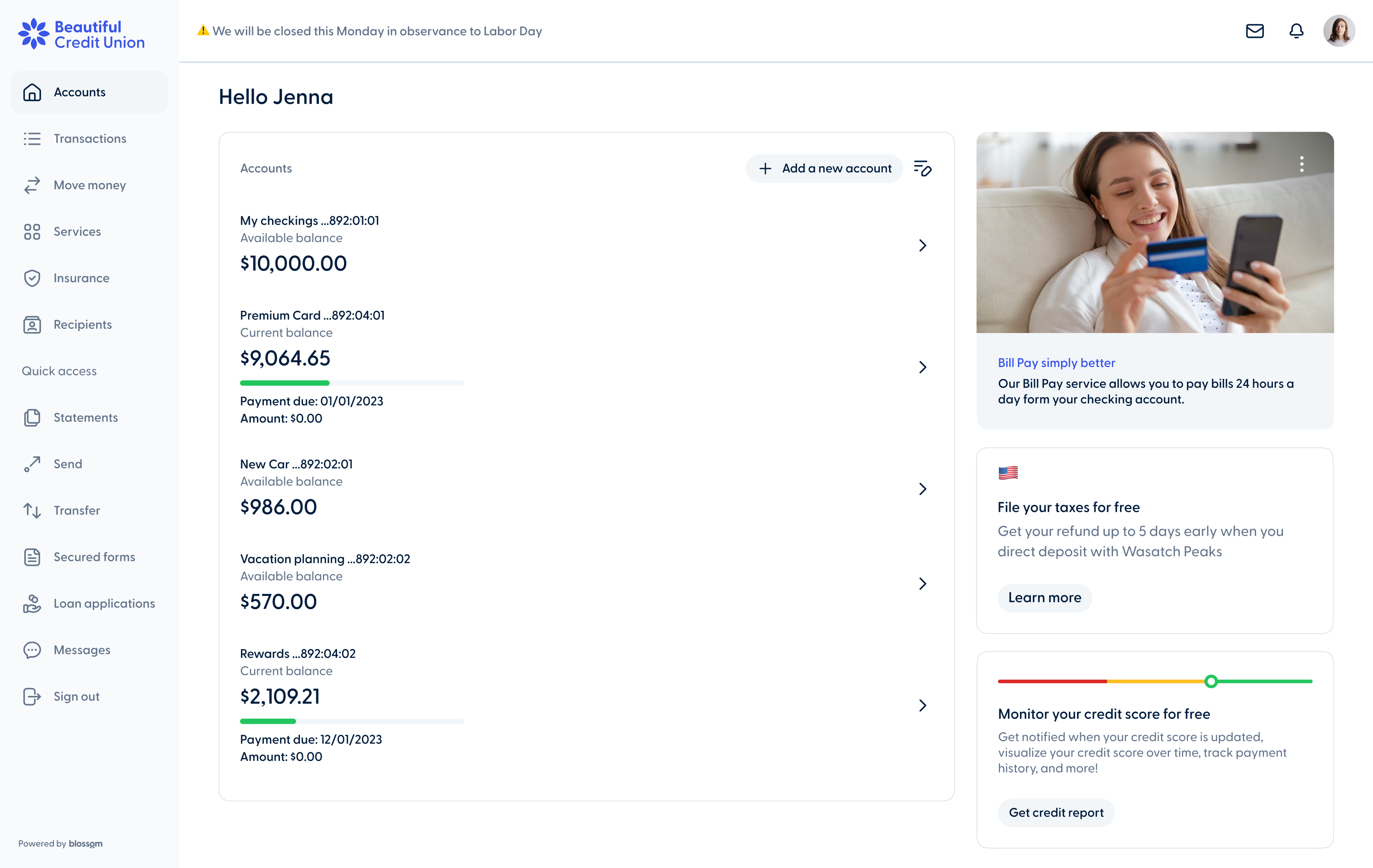
Task: Expand Premium Card account chevron
Action: pos(922,367)
